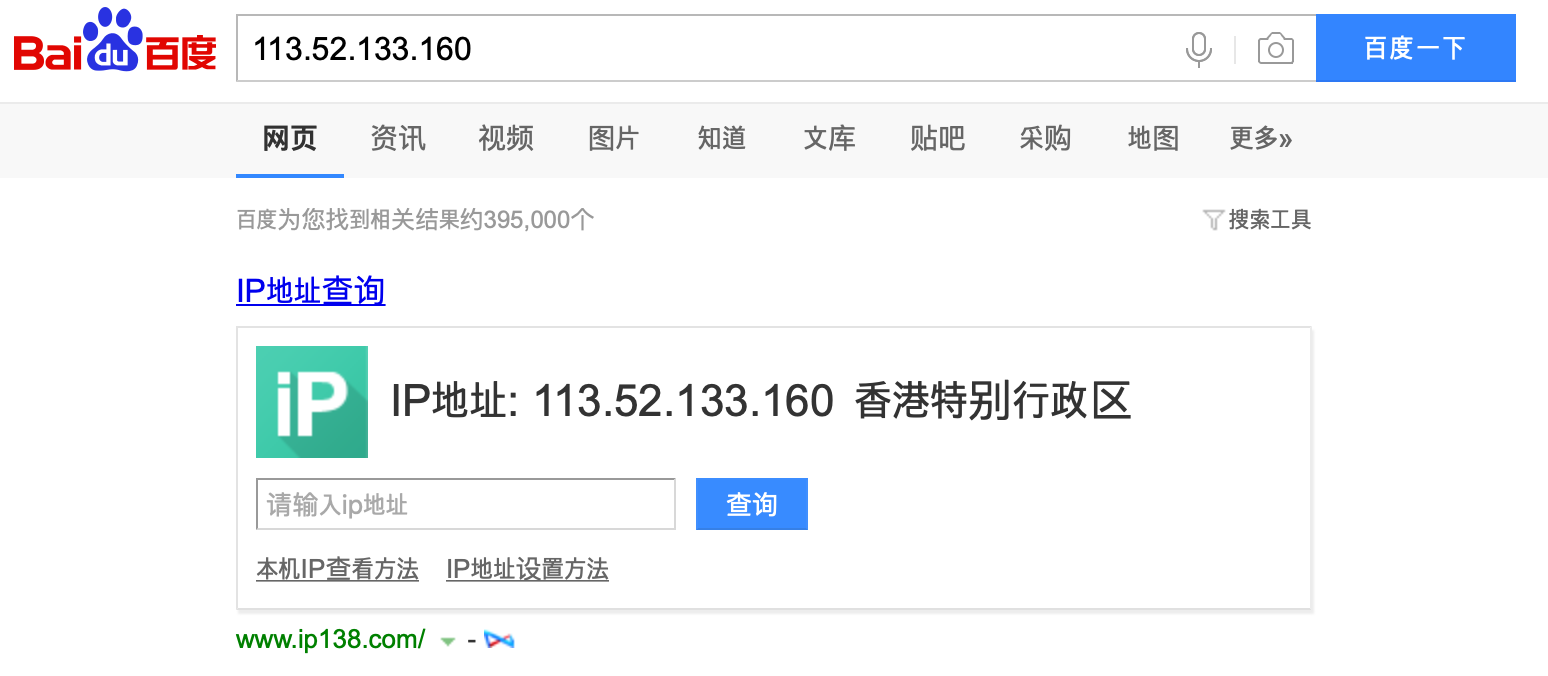
Task: Expand the green dropdown arrow after ip138 URL
Action: (x=448, y=640)
